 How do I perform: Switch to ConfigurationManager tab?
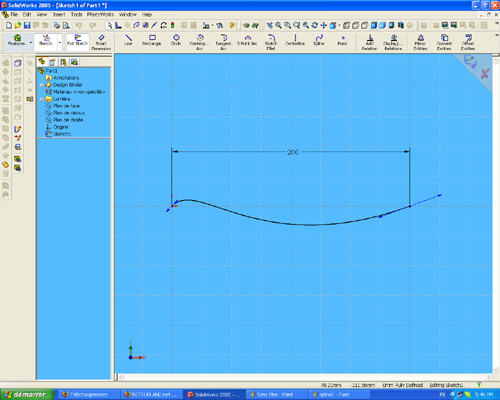pyautogui.click(x=63, y=62)
